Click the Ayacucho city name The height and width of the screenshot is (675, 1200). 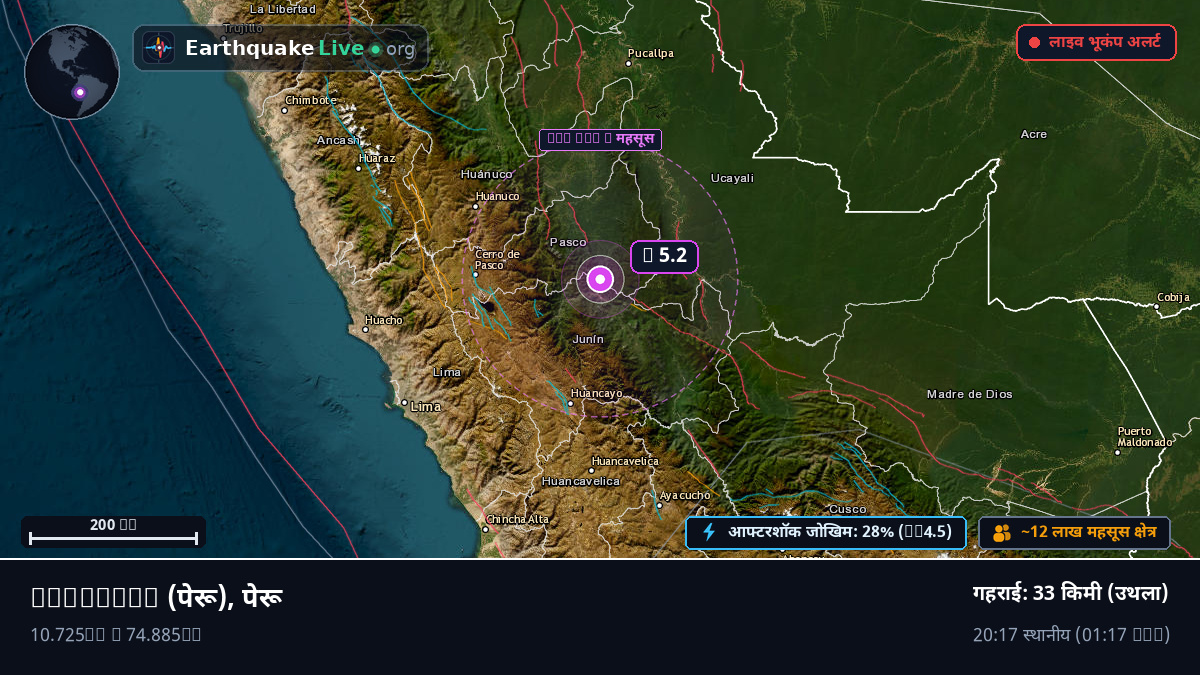tap(685, 495)
